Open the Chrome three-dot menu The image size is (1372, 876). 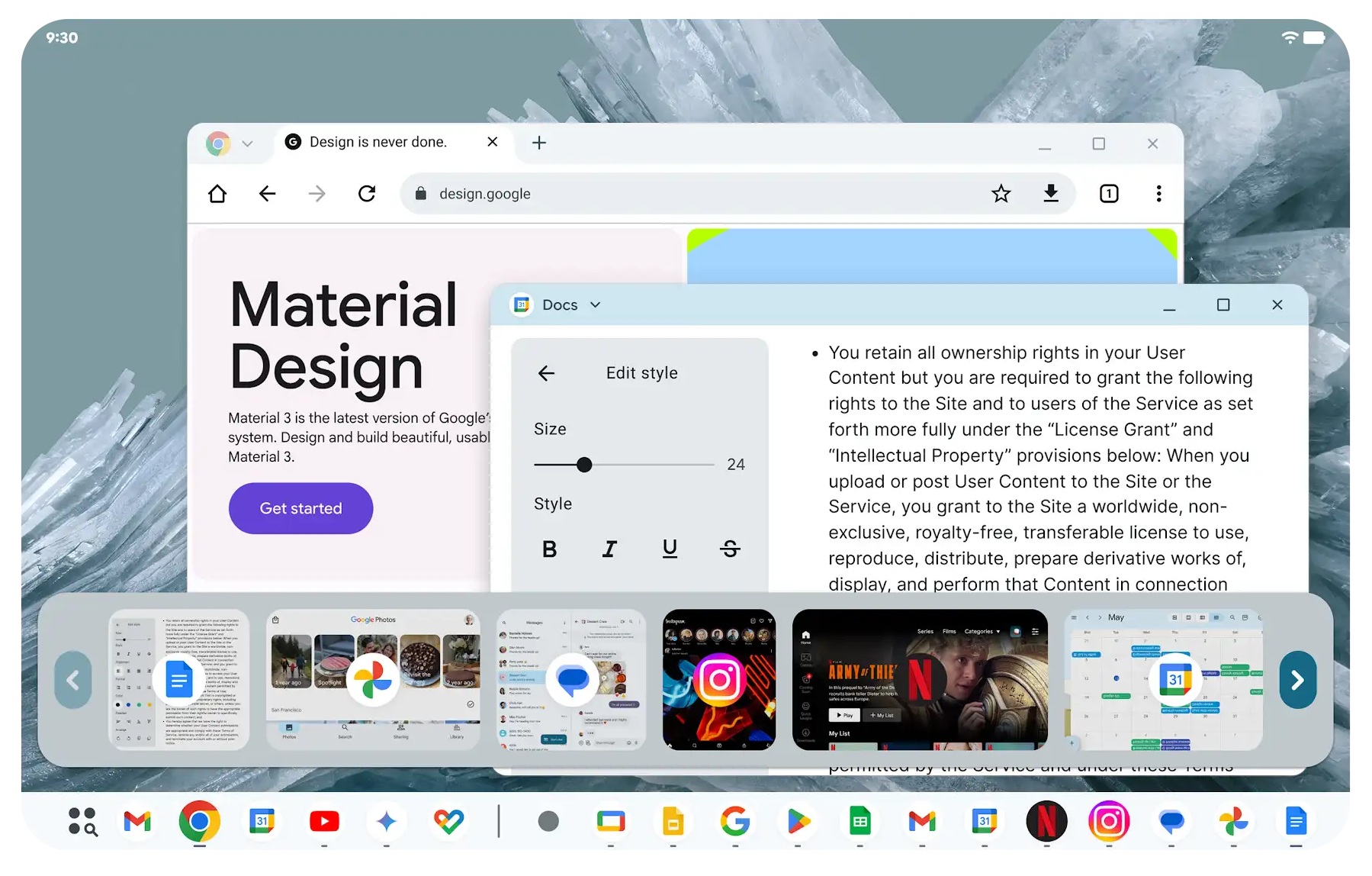[x=1158, y=194]
